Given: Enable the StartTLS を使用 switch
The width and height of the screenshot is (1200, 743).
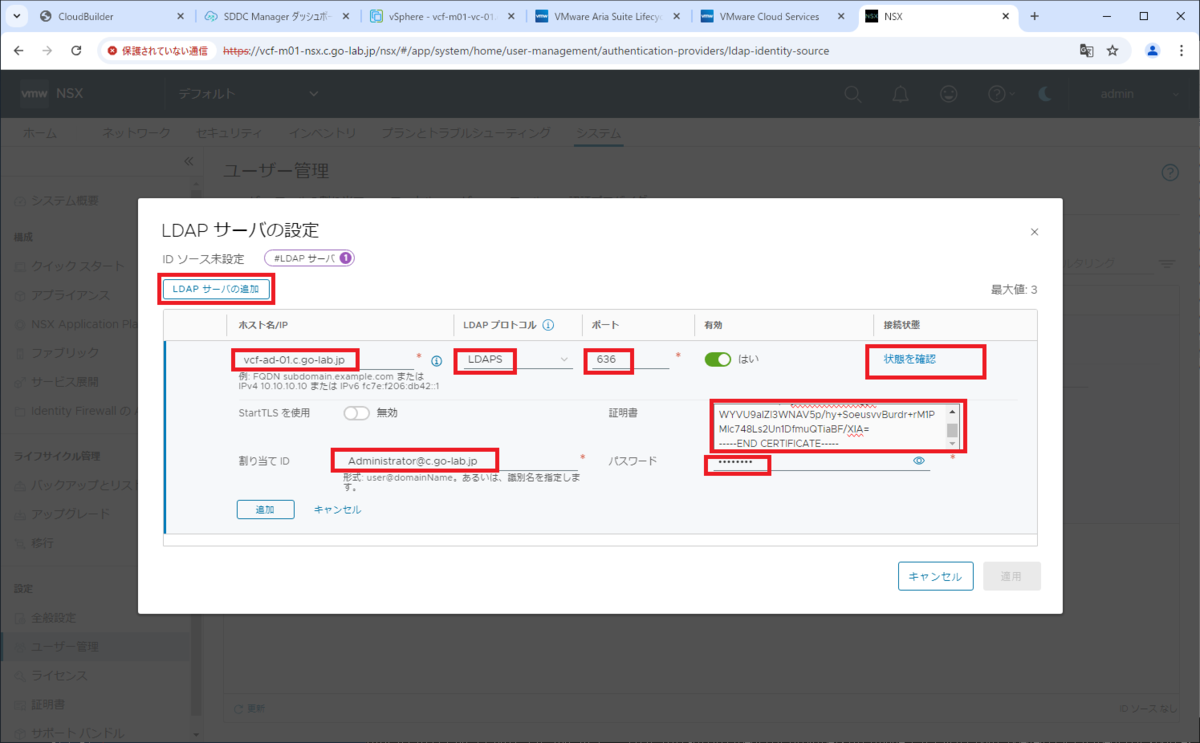Looking at the screenshot, I should click(x=357, y=412).
